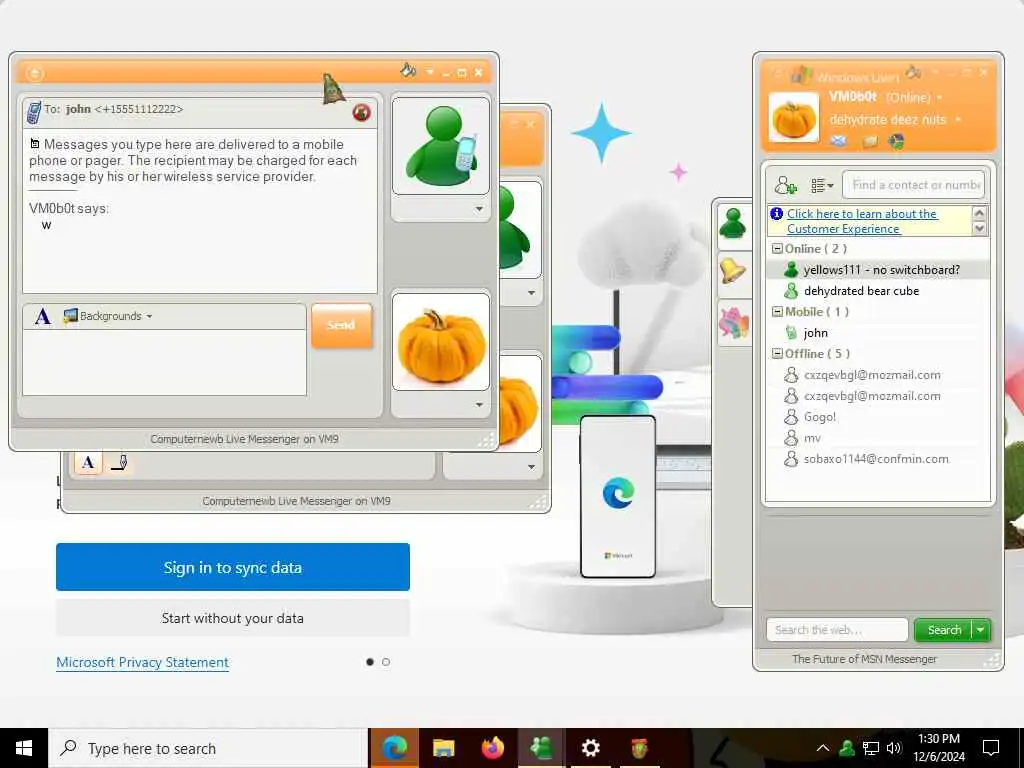Viewport: 1024px width, 768px height.
Task: Open the MSN Today globe icon
Action: click(897, 141)
